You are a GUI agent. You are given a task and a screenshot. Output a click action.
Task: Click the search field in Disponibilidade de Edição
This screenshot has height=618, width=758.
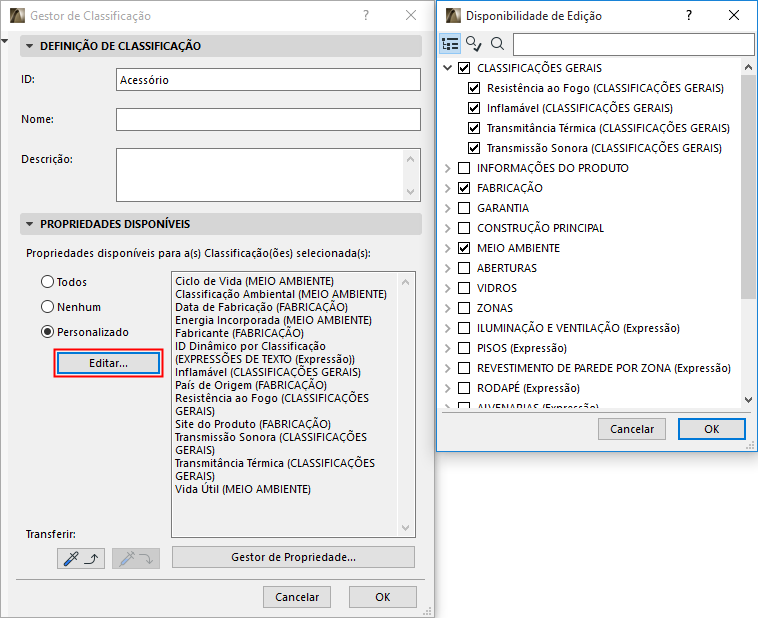633,44
